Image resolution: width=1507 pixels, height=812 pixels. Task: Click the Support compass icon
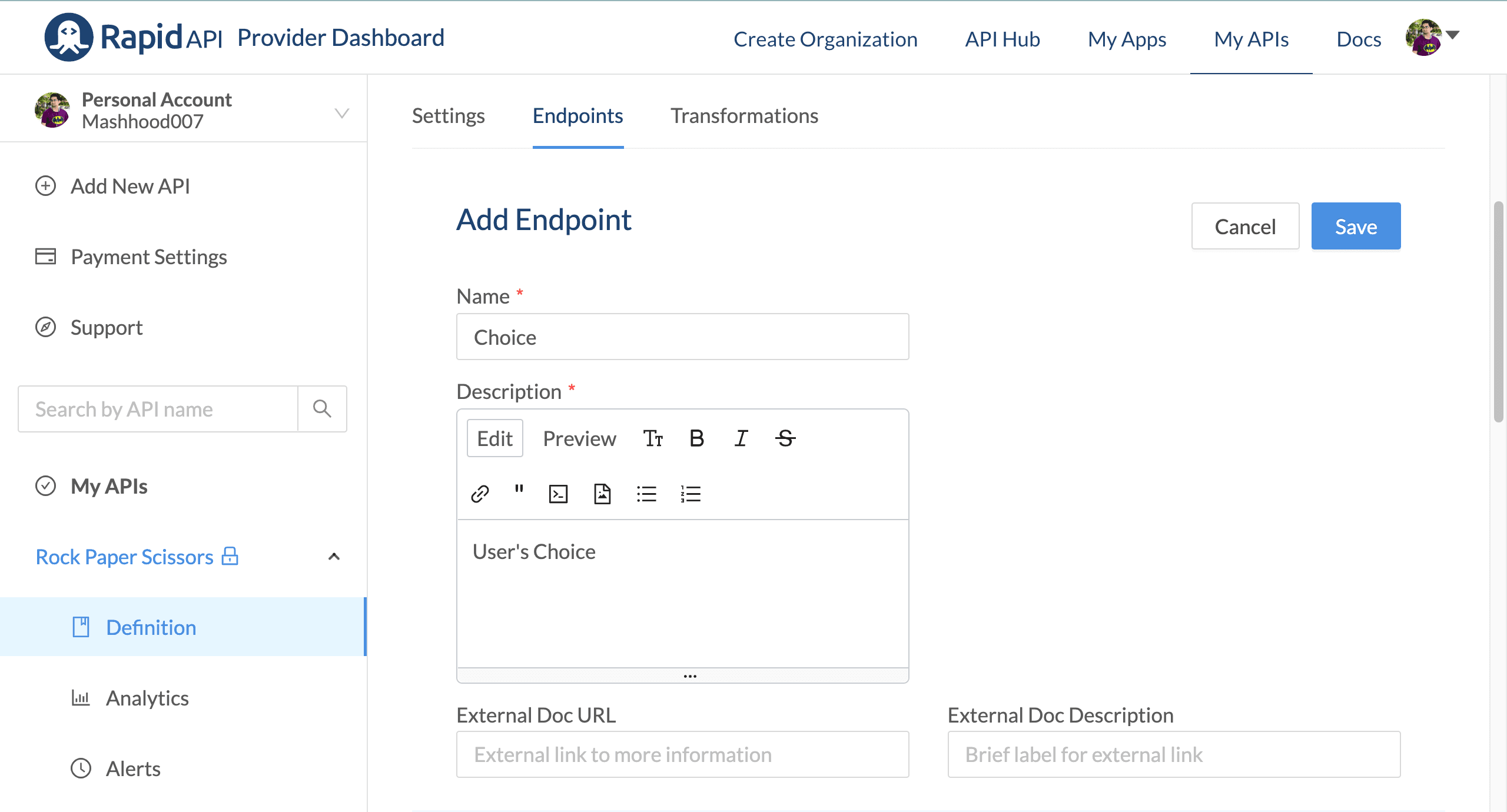coord(45,327)
